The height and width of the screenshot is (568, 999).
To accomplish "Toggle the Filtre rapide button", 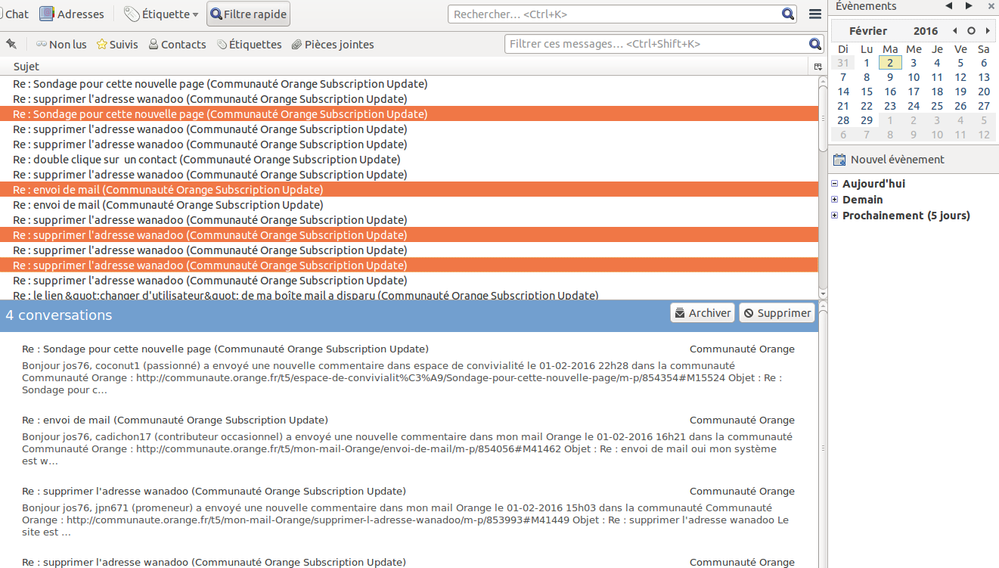I will tap(248, 14).
